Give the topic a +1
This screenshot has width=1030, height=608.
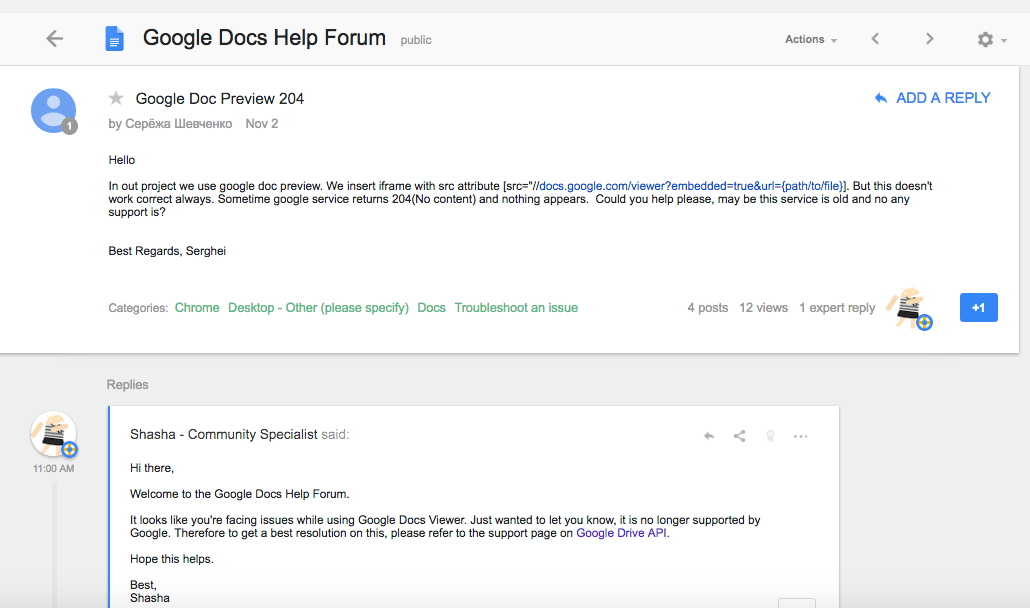pos(978,307)
